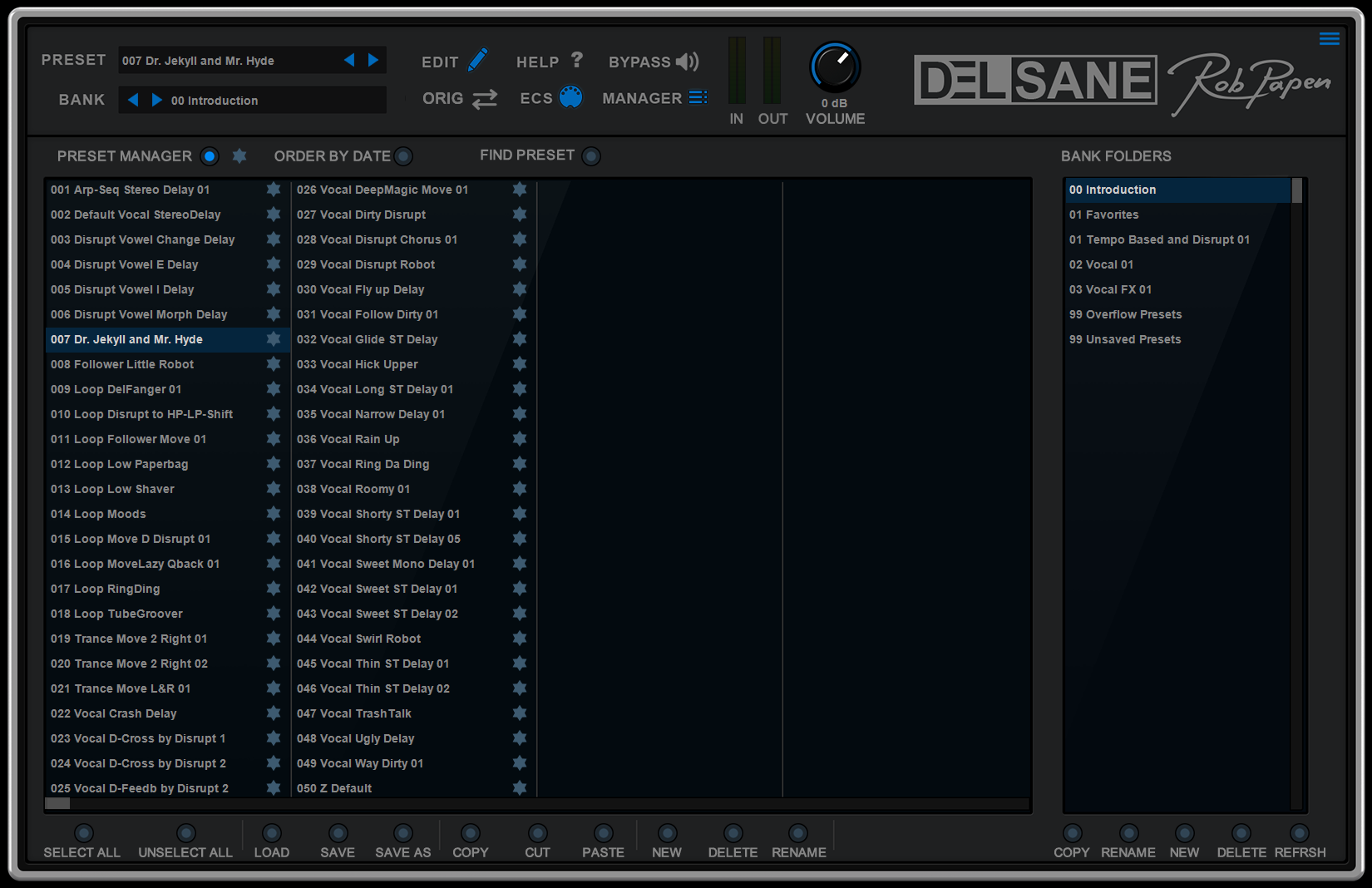Star preset 050 Z Default
This screenshot has width=1372, height=888.
(520, 788)
